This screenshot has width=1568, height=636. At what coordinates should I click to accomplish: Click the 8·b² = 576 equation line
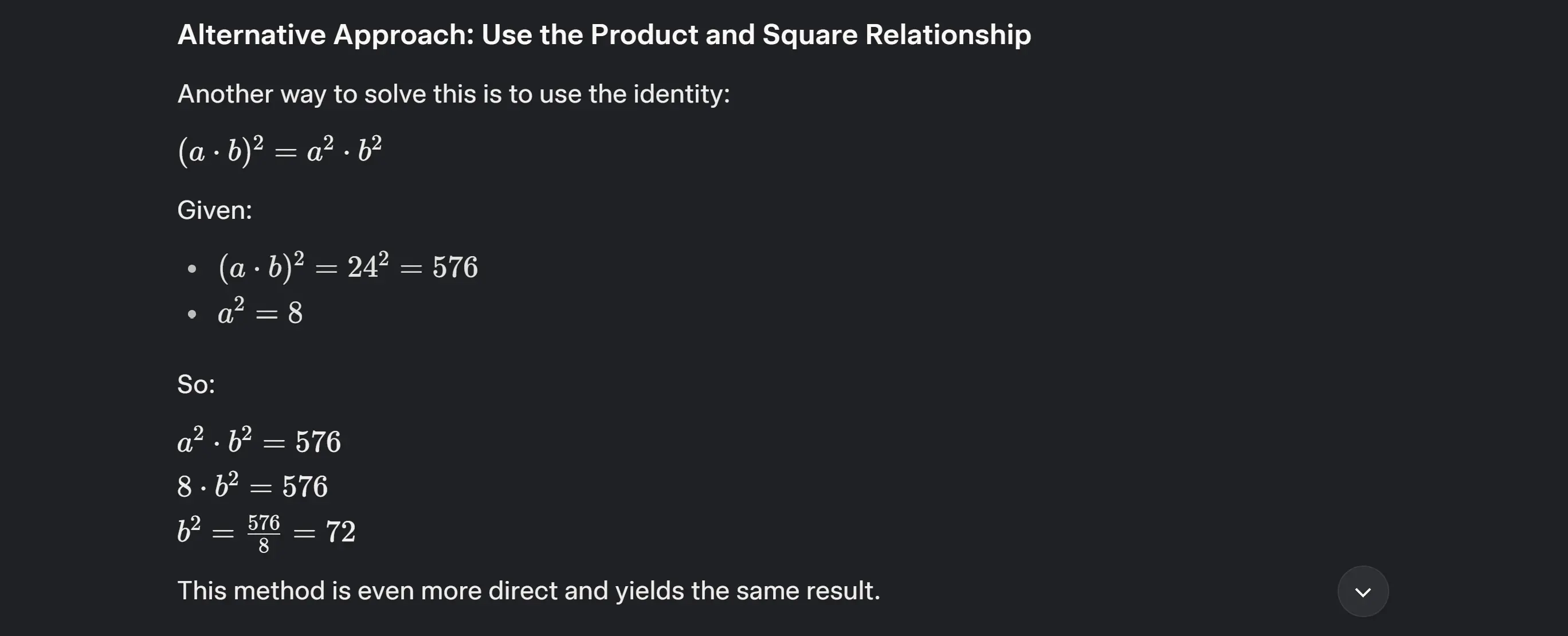[253, 486]
